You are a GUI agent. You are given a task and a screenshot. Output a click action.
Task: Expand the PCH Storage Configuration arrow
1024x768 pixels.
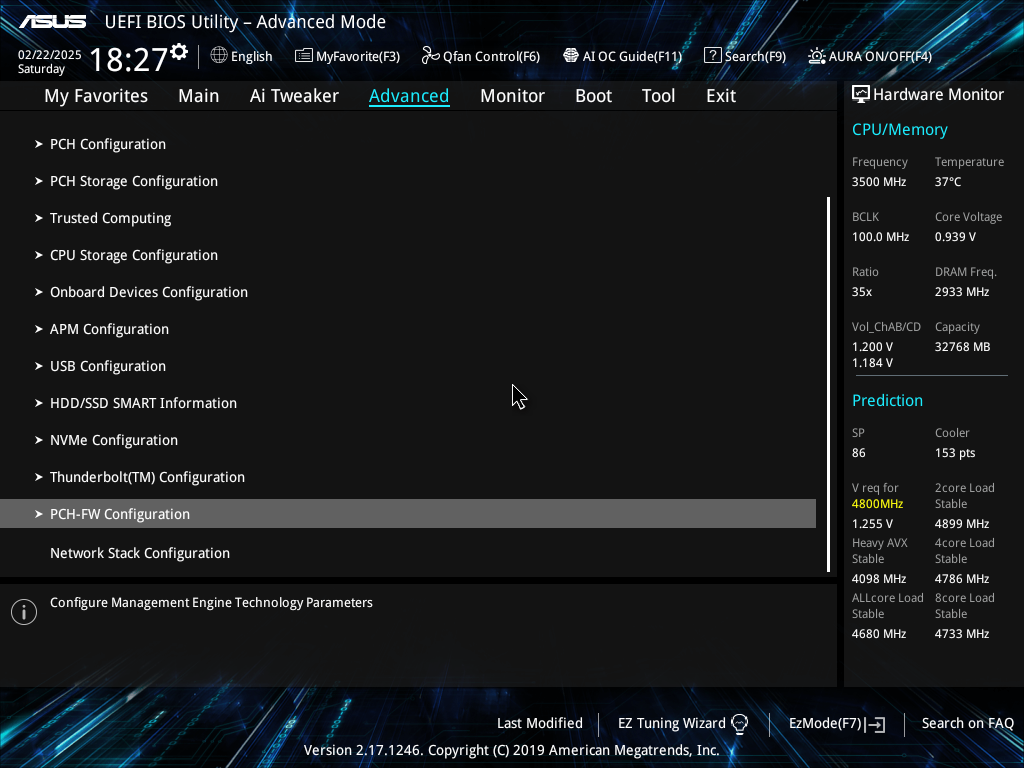point(39,181)
